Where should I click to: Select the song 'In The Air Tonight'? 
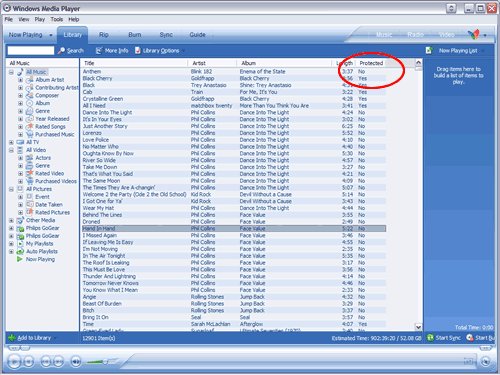coord(234,256)
